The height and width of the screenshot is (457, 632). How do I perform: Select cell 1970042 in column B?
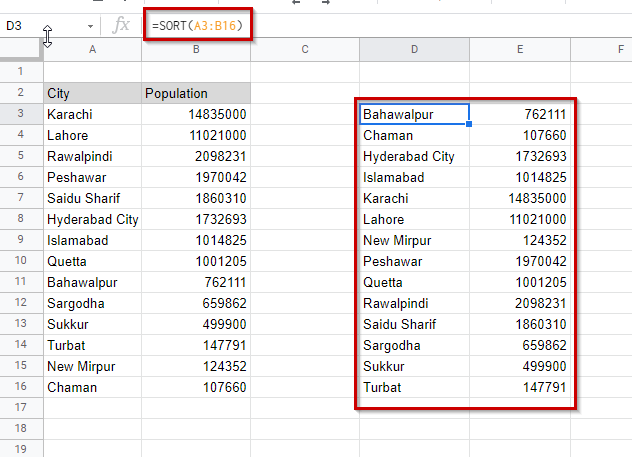[x=196, y=177]
